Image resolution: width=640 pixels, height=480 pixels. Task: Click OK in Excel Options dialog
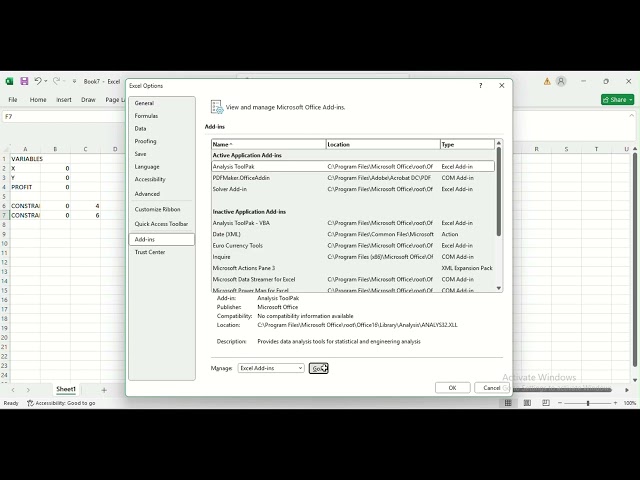pos(453,388)
